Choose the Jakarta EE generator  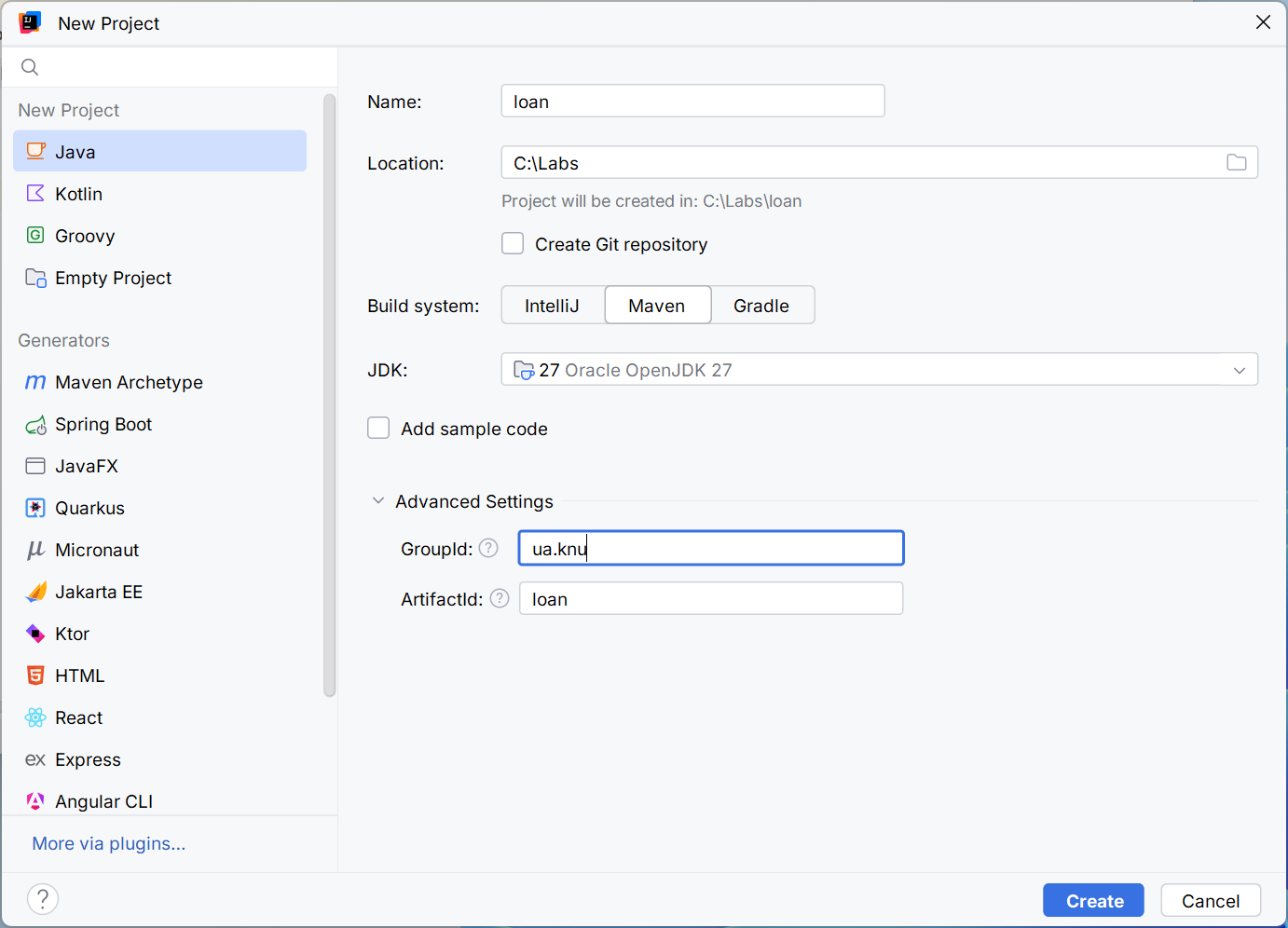(159, 592)
